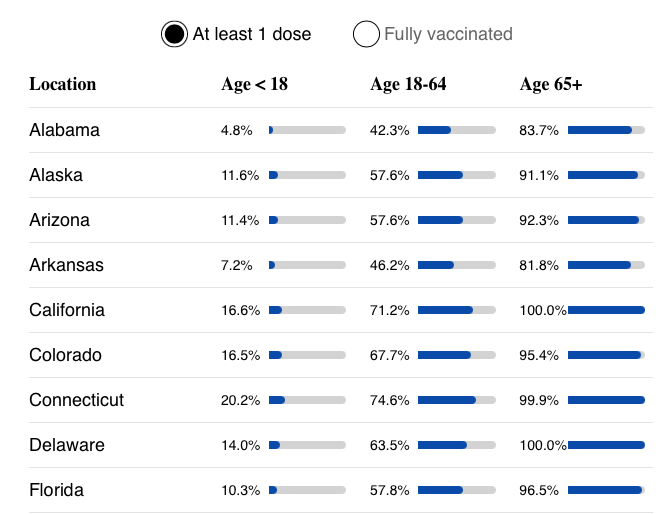This screenshot has width=670, height=514.
Task: Click Delaware's Age 65+ 100.0% bar
Action: 606,445
